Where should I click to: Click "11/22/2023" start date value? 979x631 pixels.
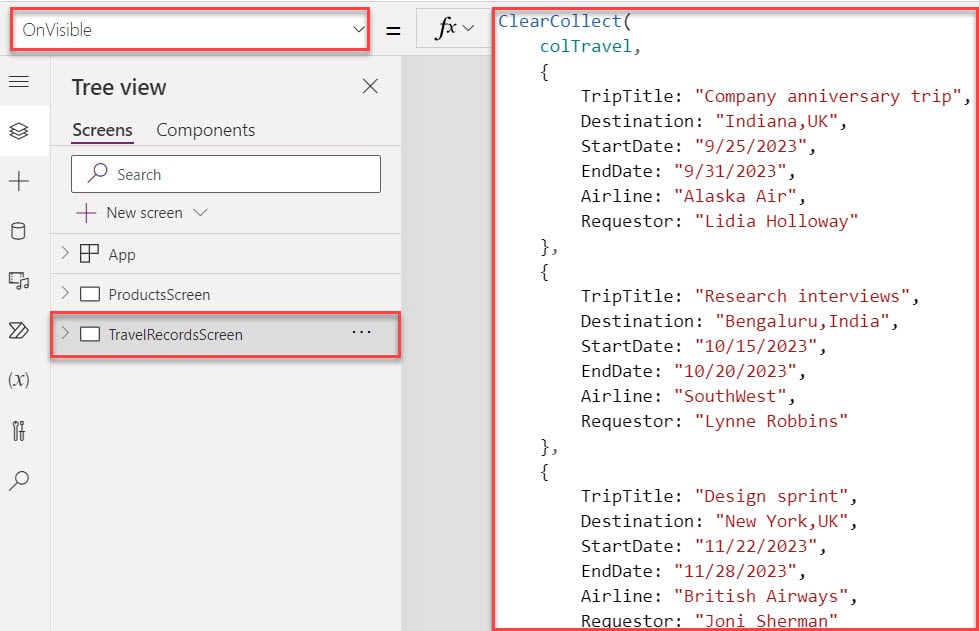pyautogui.click(x=756, y=545)
